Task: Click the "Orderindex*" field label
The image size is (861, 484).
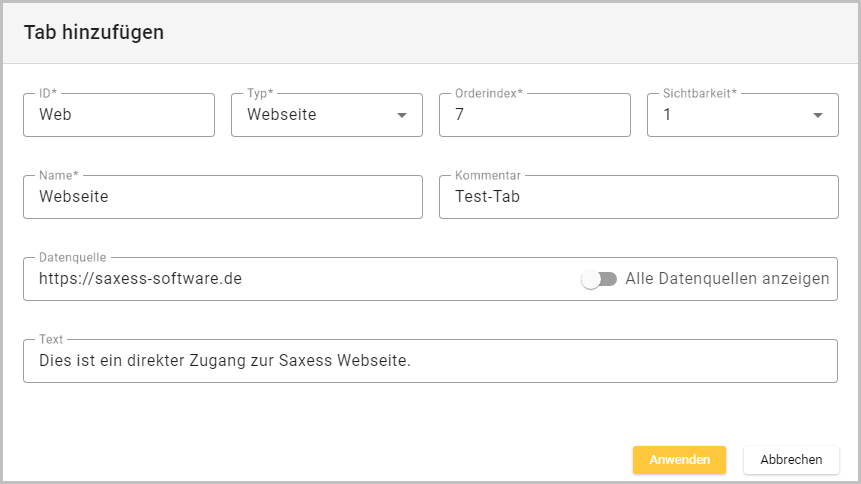Action: 488,93
